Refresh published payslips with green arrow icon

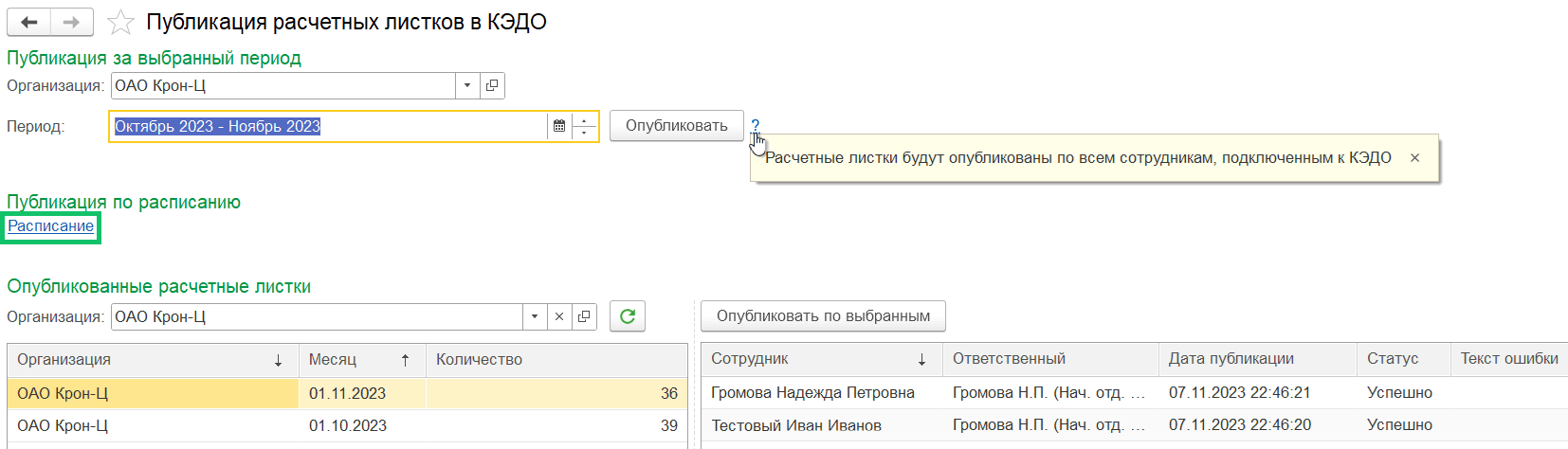[628, 316]
